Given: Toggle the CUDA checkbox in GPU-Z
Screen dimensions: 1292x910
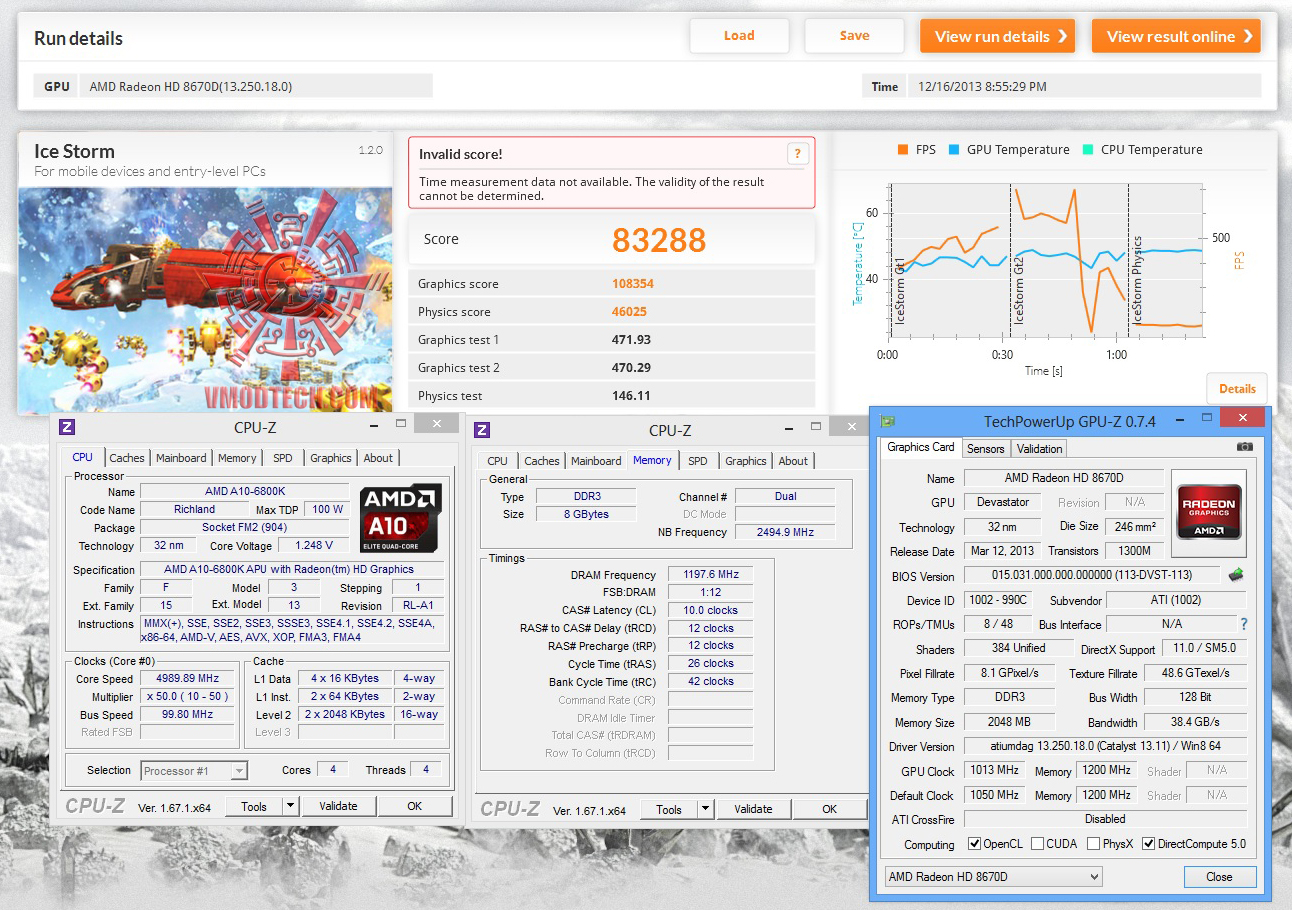Looking at the screenshot, I should click(x=1037, y=844).
